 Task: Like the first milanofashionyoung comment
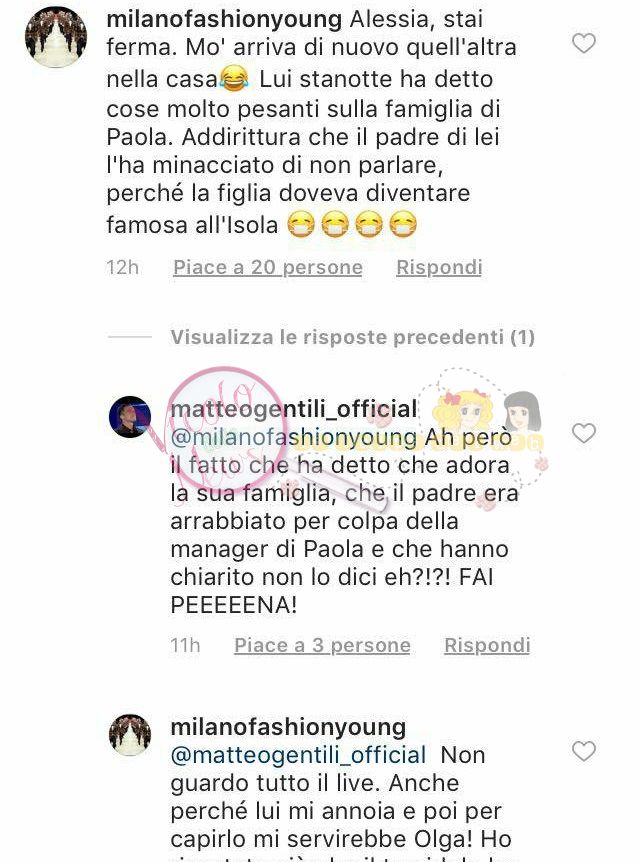click(x=584, y=43)
